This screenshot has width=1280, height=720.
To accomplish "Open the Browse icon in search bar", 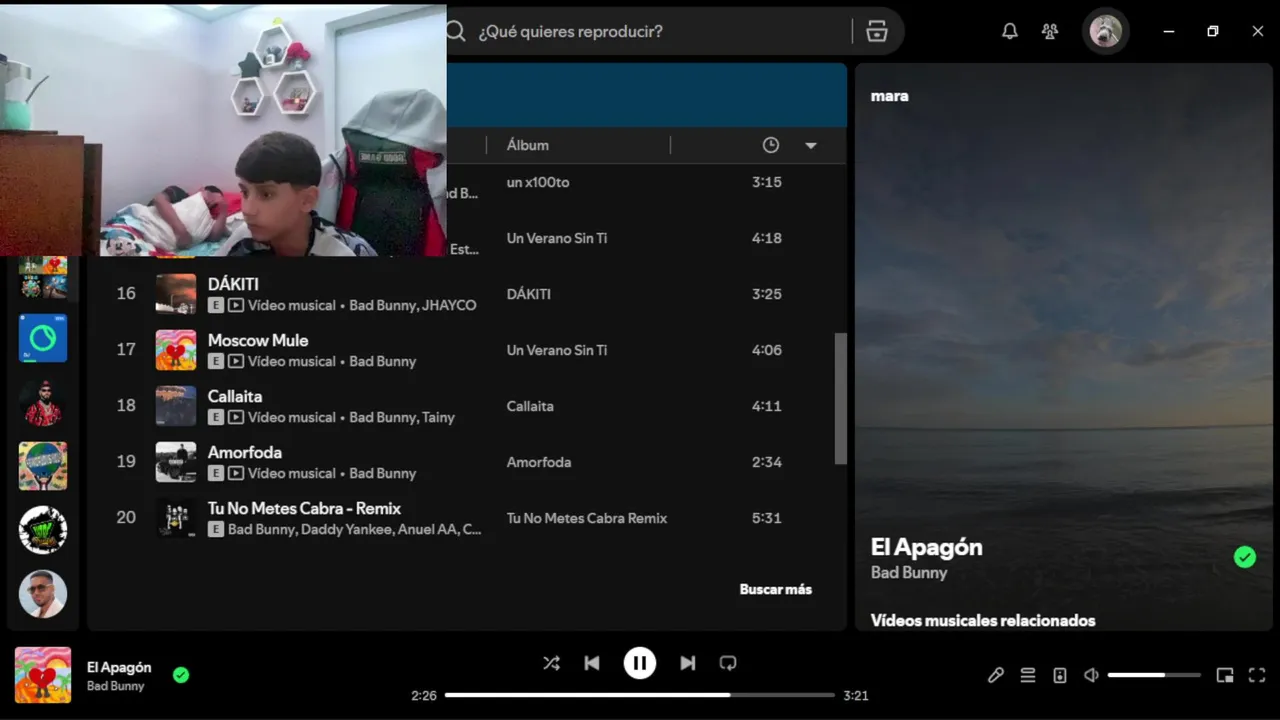I will click(x=877, y=31).
